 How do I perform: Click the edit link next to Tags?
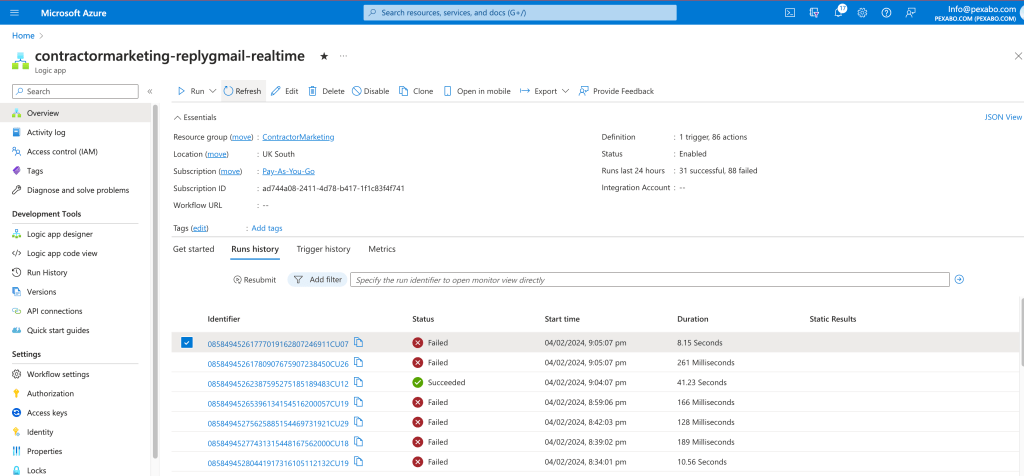coord(200,229)
